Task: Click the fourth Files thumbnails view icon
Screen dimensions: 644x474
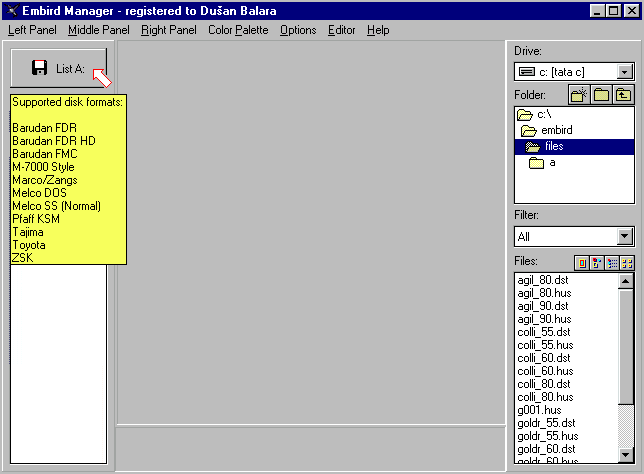Action: click(627, 263)
